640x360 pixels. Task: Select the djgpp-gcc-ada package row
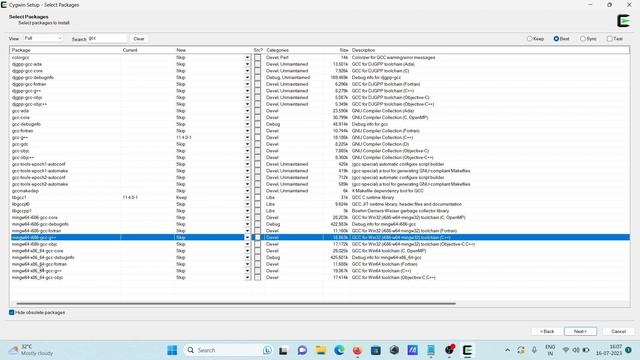point(320,64)
